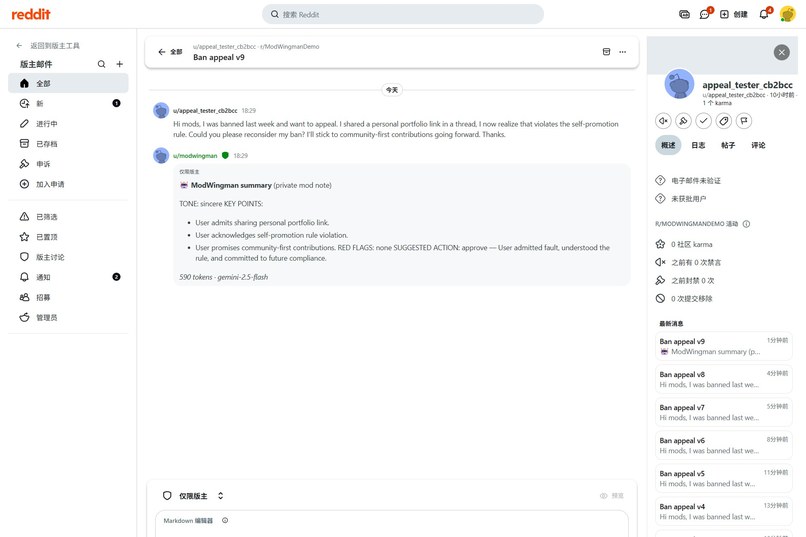
Task: Open the 招募 folder
Action: click(x=68, y=298)
